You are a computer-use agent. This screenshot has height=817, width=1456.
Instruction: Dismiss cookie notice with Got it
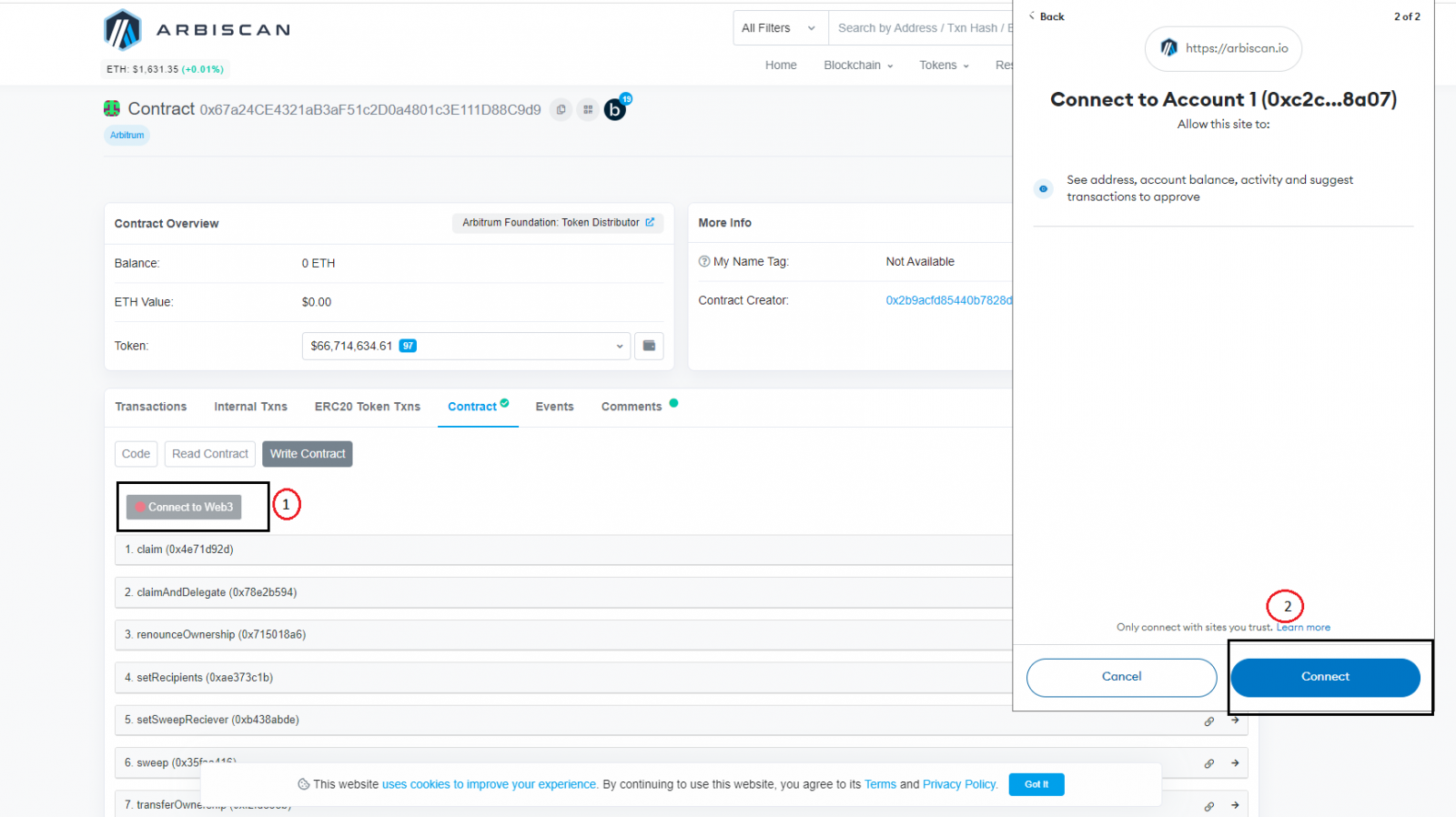(1036, 784)
